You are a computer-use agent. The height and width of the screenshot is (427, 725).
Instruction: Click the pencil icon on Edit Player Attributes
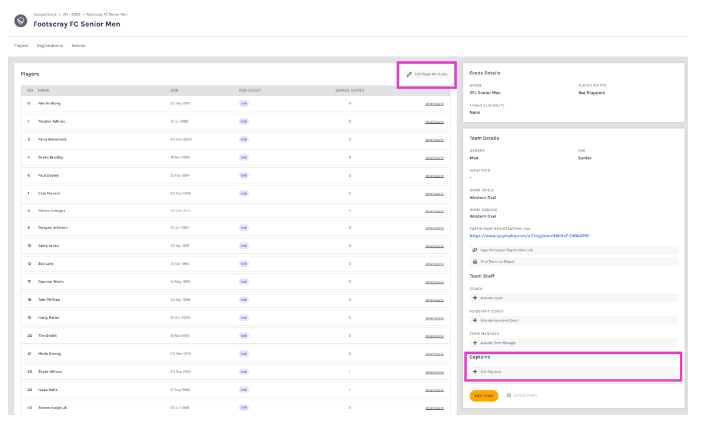point(409,74)
